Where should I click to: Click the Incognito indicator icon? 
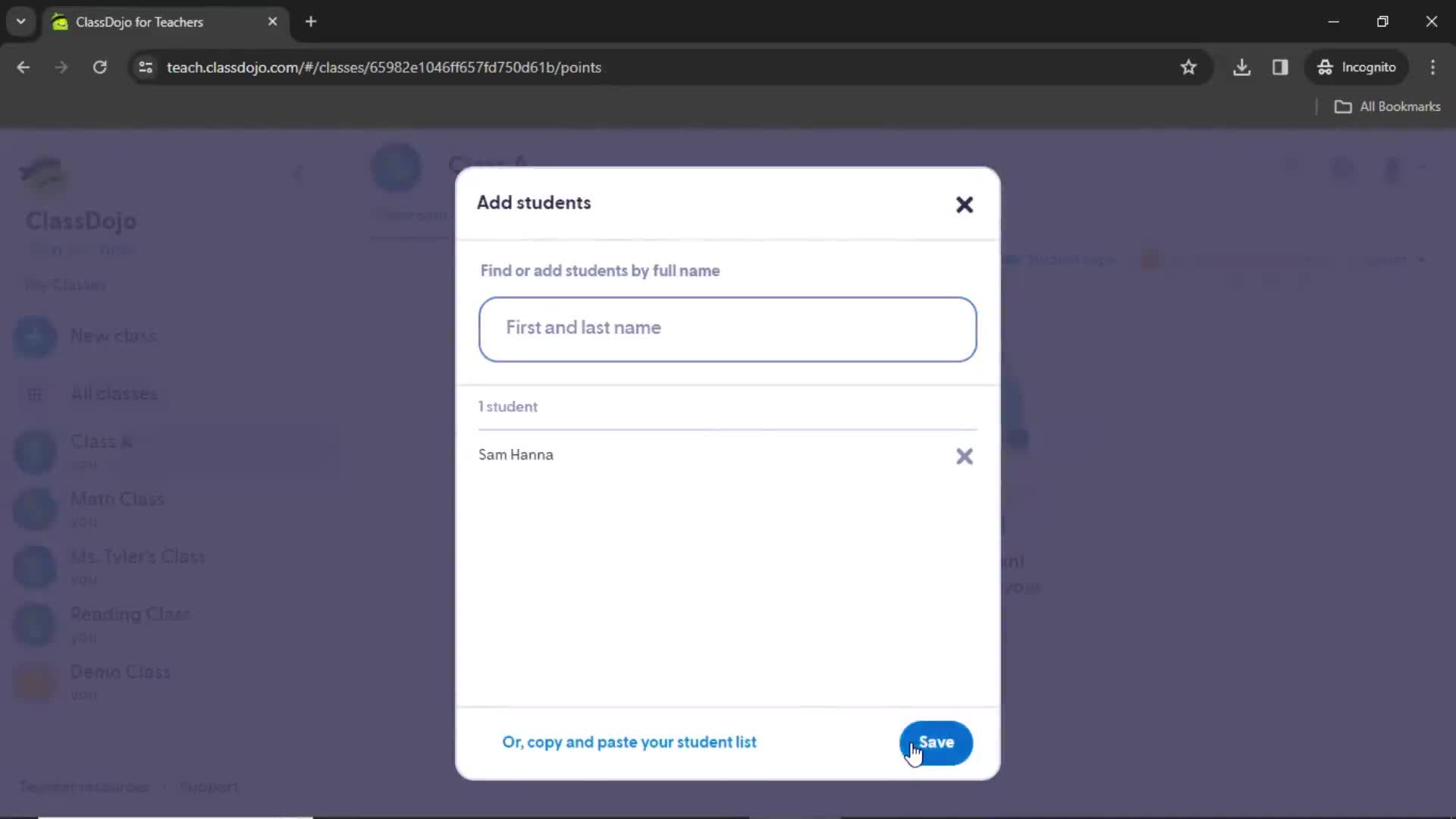pos(1326,67)
